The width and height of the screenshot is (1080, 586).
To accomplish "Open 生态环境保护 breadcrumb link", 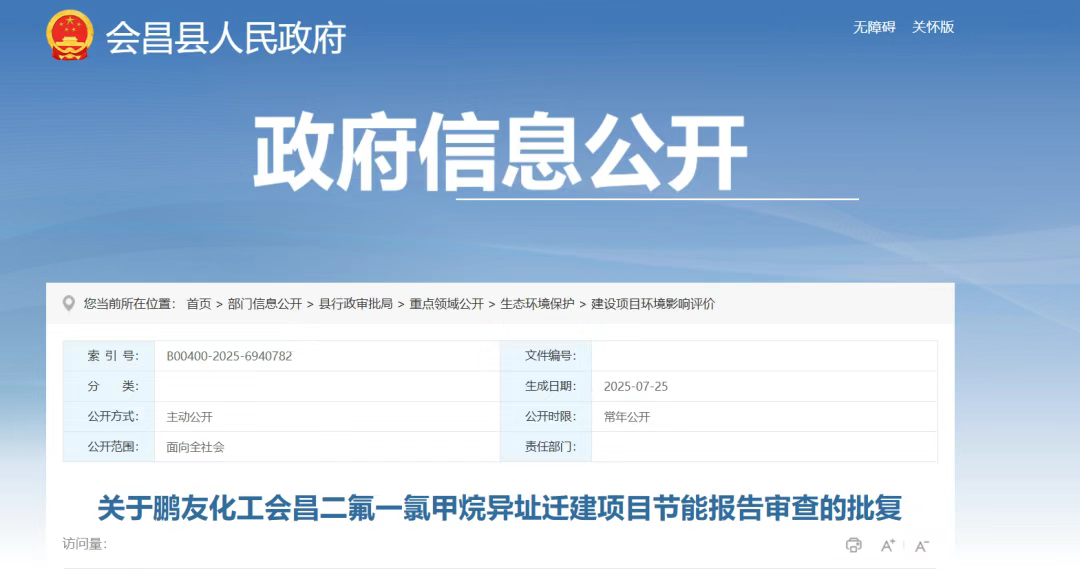I will click(537, 304).
